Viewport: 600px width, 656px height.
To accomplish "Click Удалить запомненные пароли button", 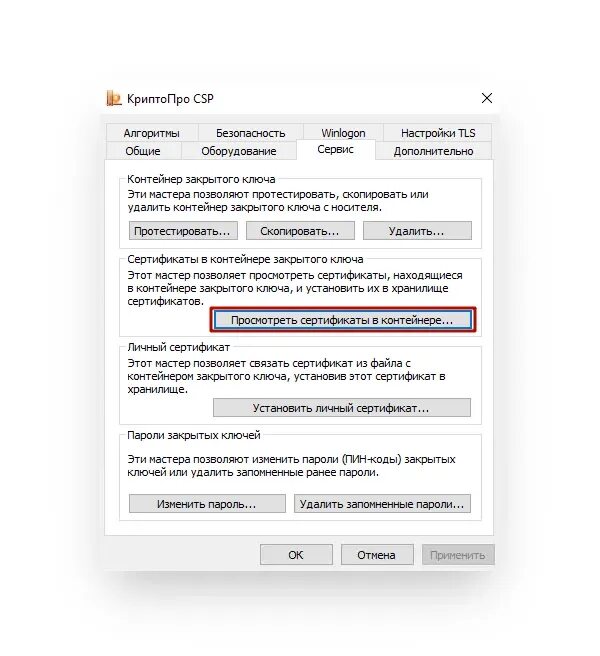I will [x=382, y=504].
